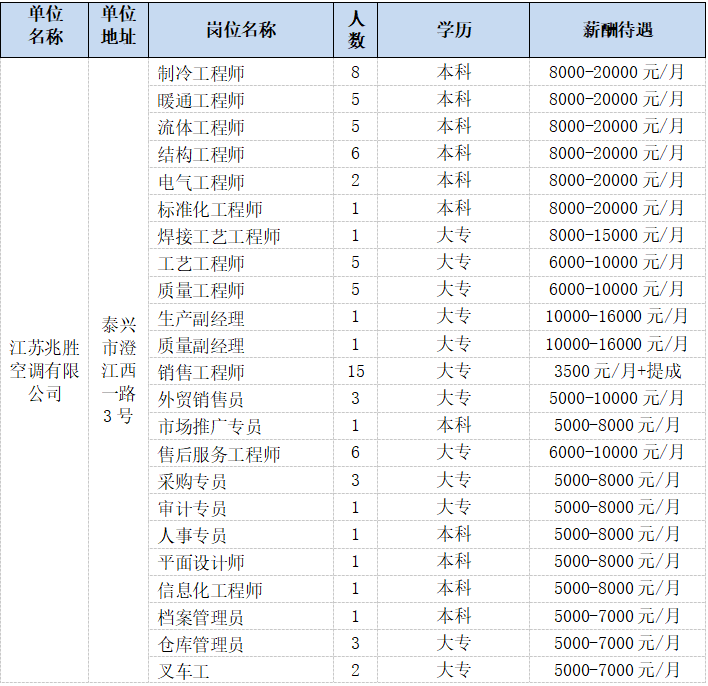The width and height of the screenshot is (708, 686).
Task: Select the 外贸销售员 cell
Action: click(241, 398)
